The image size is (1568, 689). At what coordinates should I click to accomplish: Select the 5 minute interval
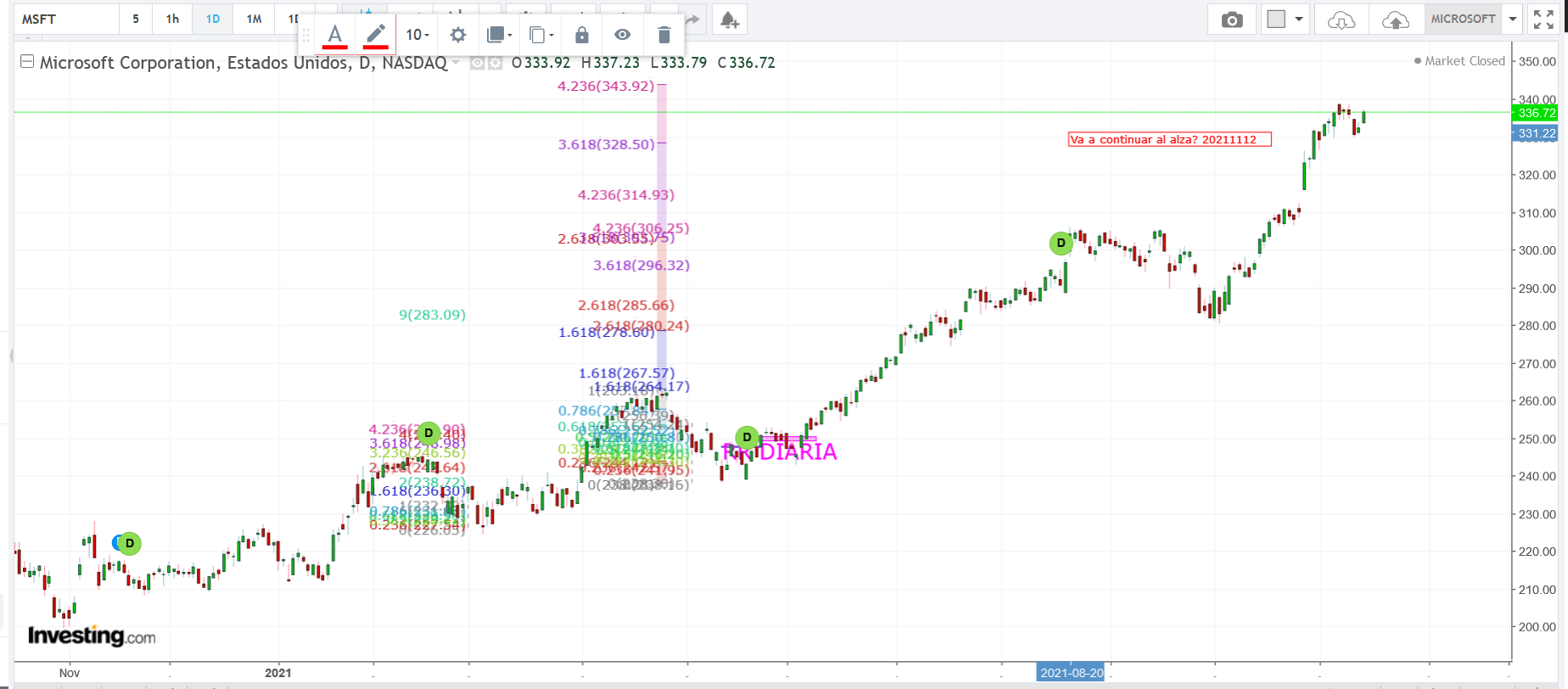[x=136, y=19]
